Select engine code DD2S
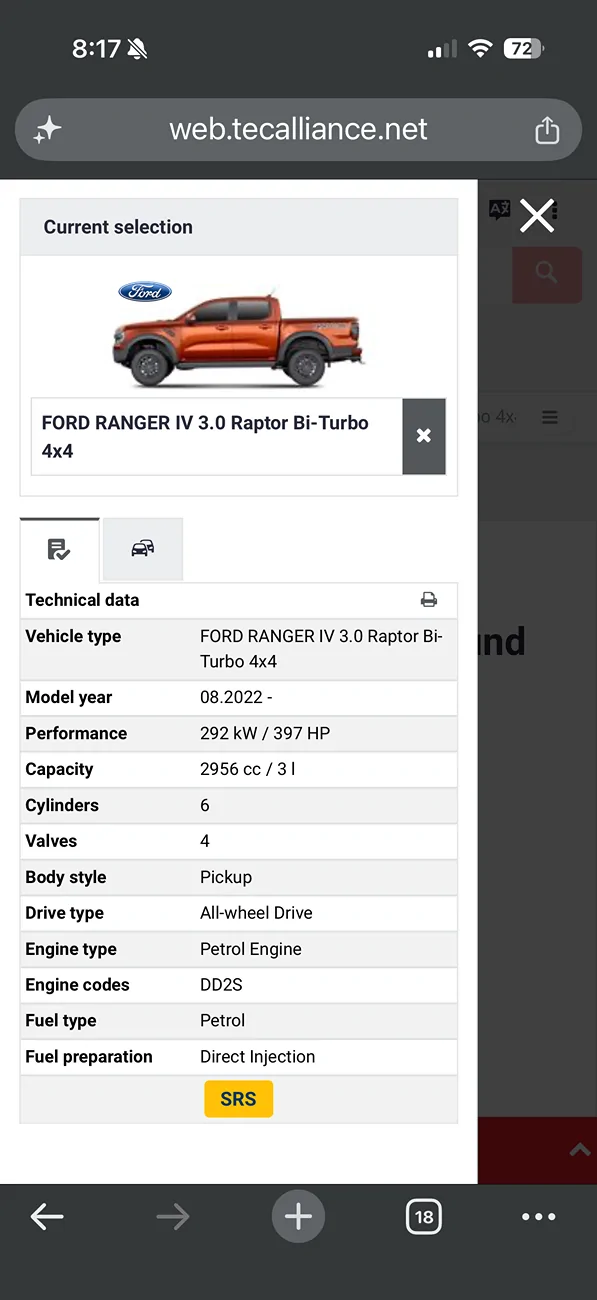Screen dimensions: 597x1300 tap(221, 985)
